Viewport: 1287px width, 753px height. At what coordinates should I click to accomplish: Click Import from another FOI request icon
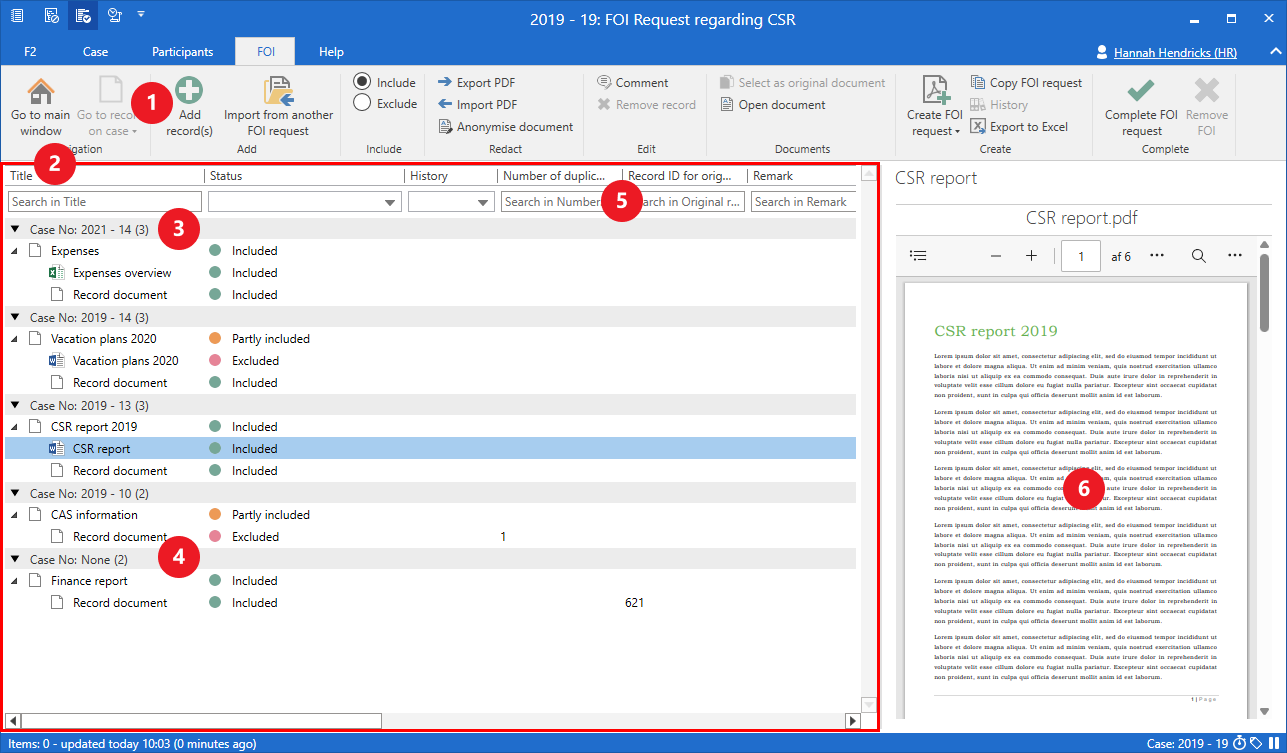click(278, 91)
